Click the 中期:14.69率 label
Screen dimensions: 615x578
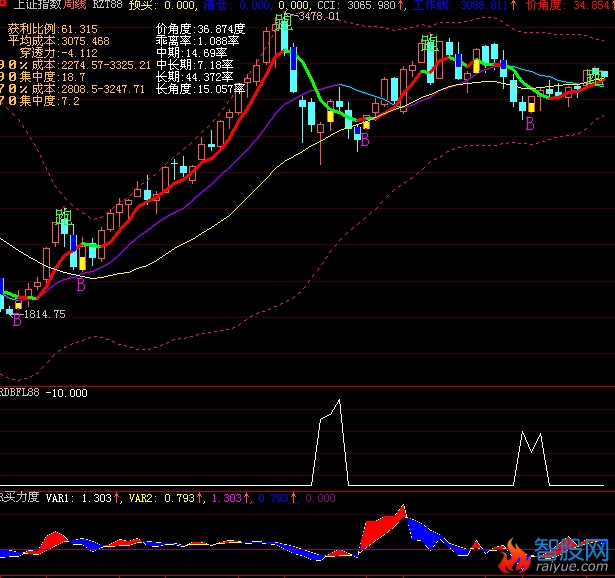pyautogui.click(x=191, y=53)
